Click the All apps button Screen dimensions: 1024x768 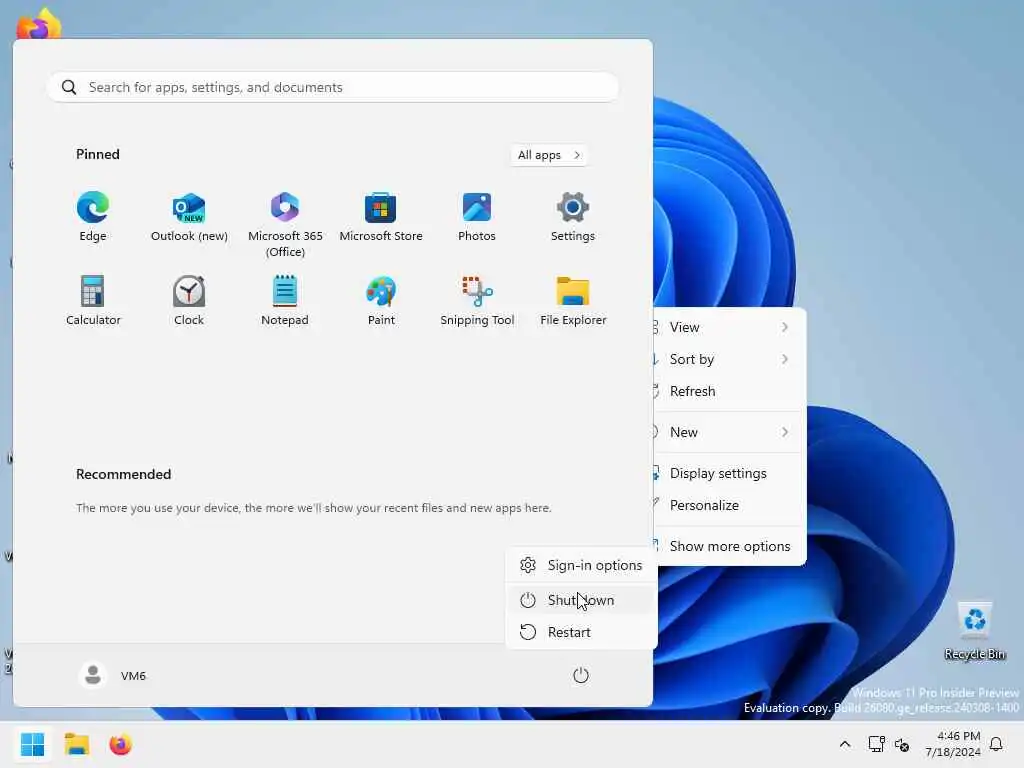click(x=549, y=155)
